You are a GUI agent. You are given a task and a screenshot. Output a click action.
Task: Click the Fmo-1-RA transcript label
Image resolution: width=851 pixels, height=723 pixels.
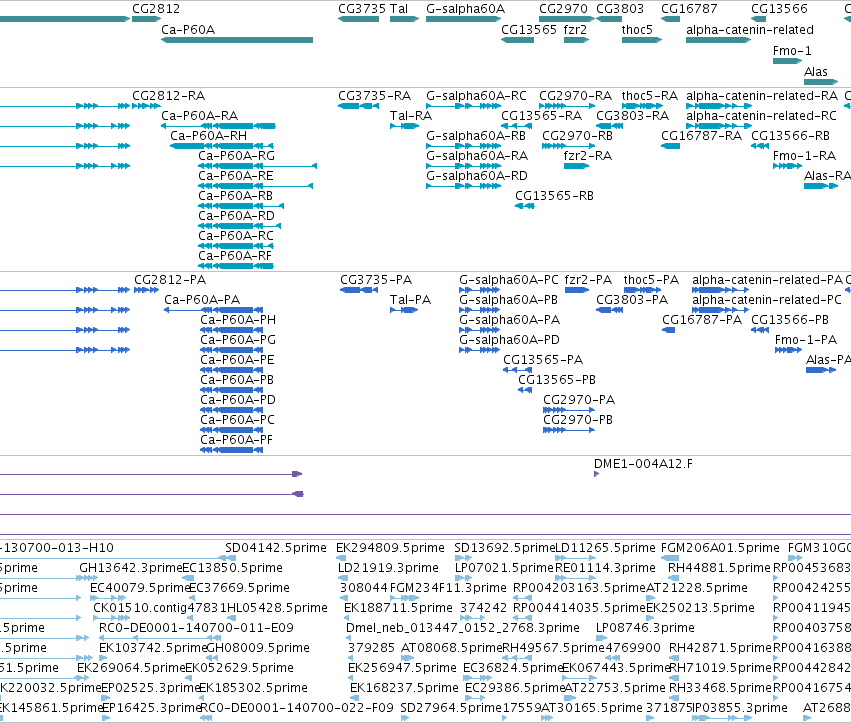tap(804, 156)
